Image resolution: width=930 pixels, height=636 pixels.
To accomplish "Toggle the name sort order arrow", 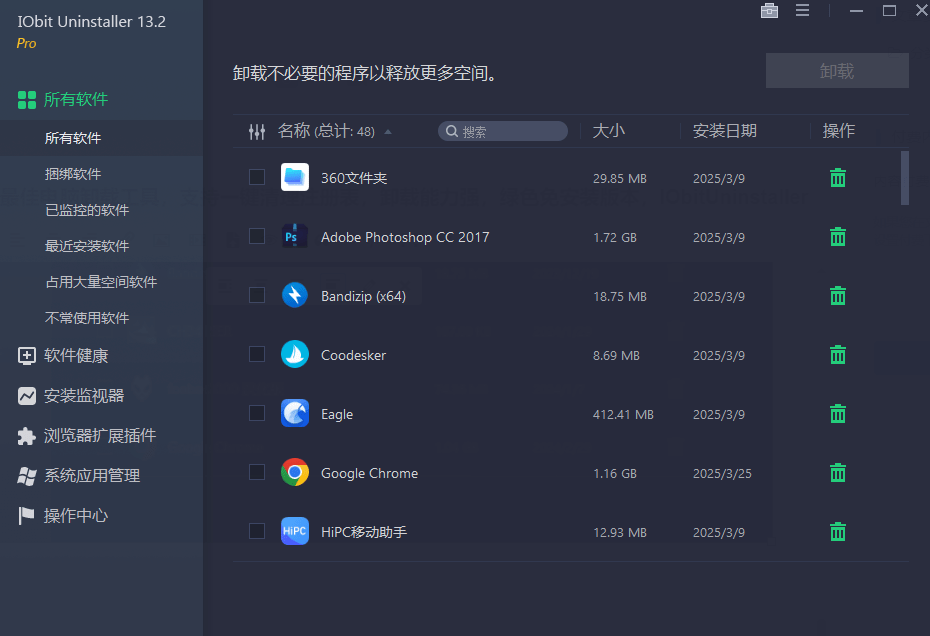I will 388,130.
